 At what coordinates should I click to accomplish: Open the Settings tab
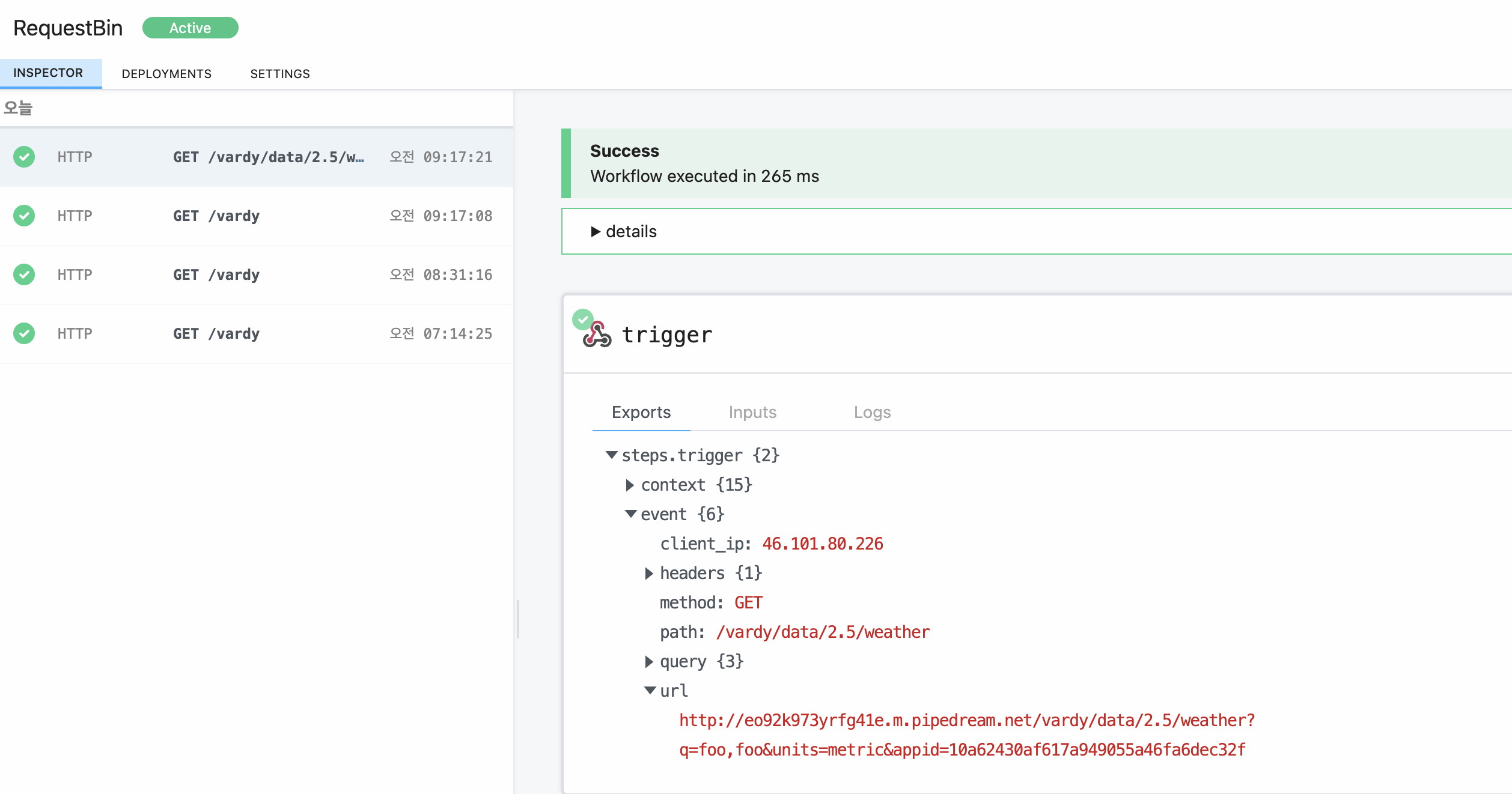(280, 74)
